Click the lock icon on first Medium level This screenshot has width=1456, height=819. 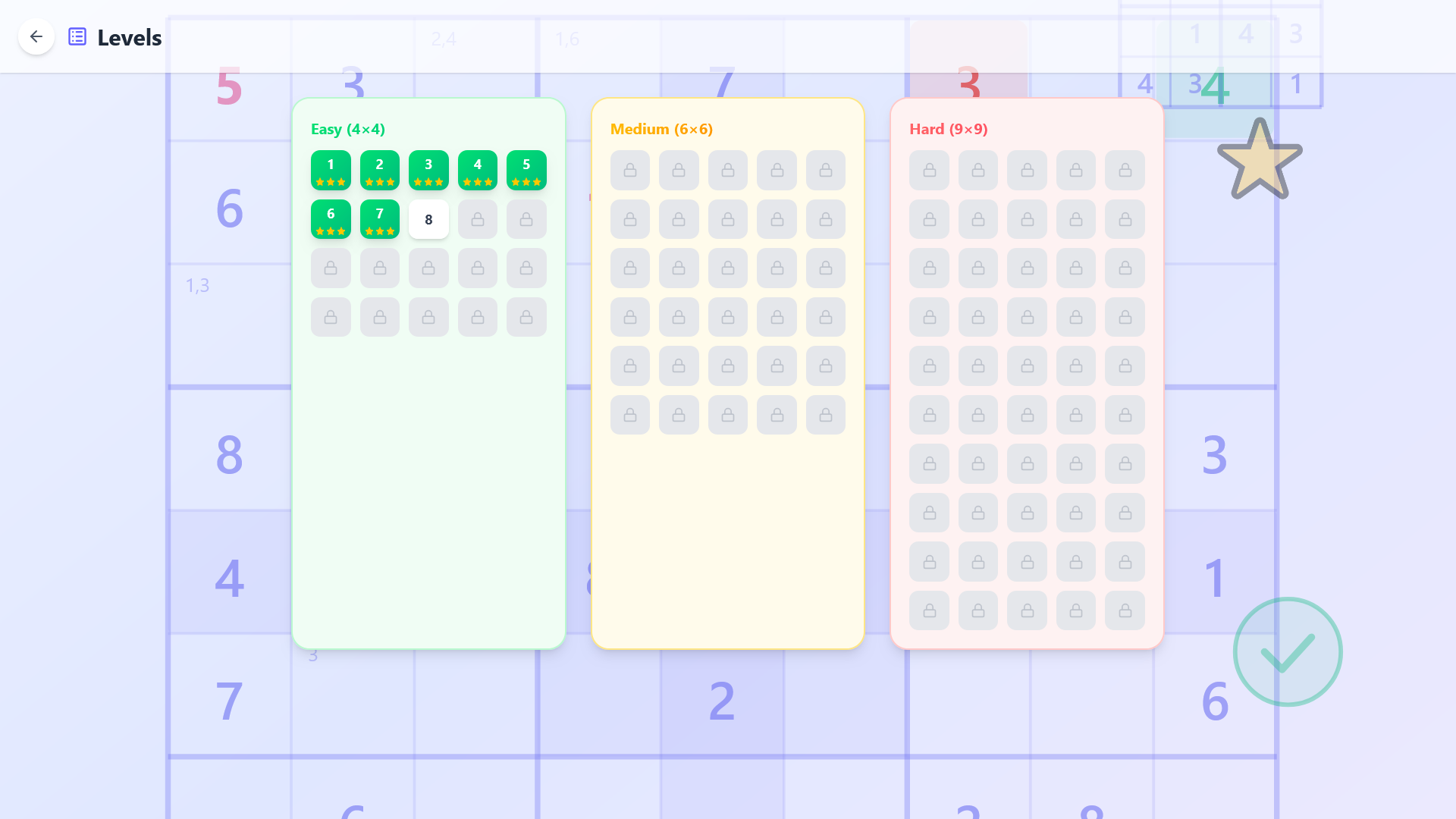629,170
